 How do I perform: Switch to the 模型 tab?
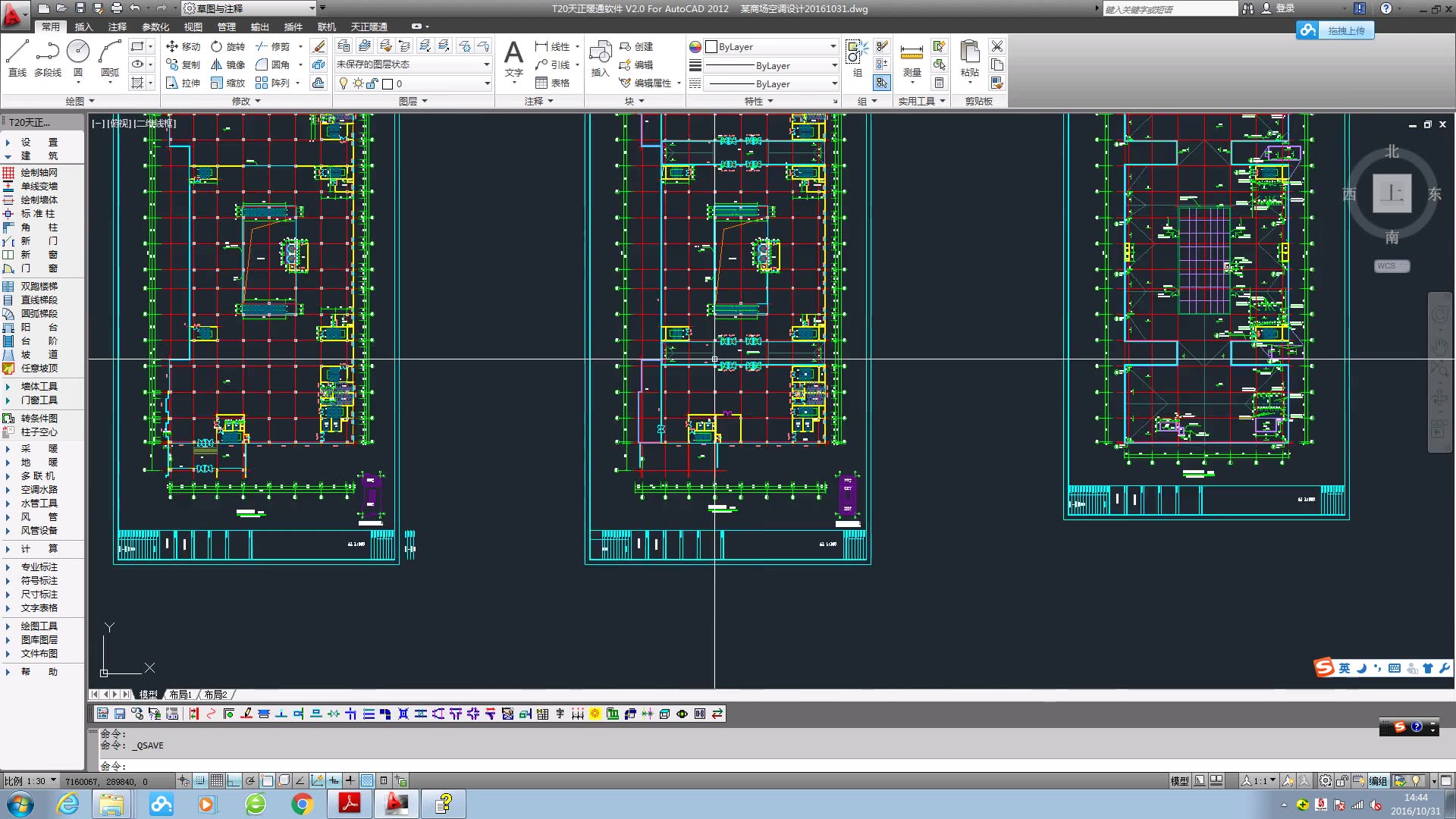(x=149, y=694)
